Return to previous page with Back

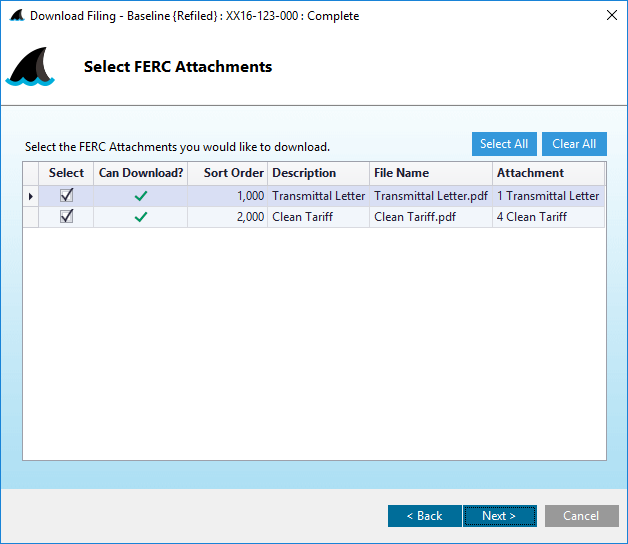coord(424,516)
